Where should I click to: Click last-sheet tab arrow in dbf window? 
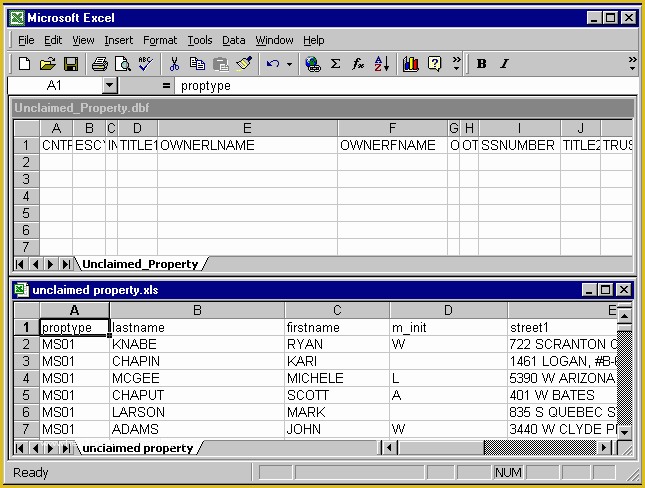(x=66, y=264)
